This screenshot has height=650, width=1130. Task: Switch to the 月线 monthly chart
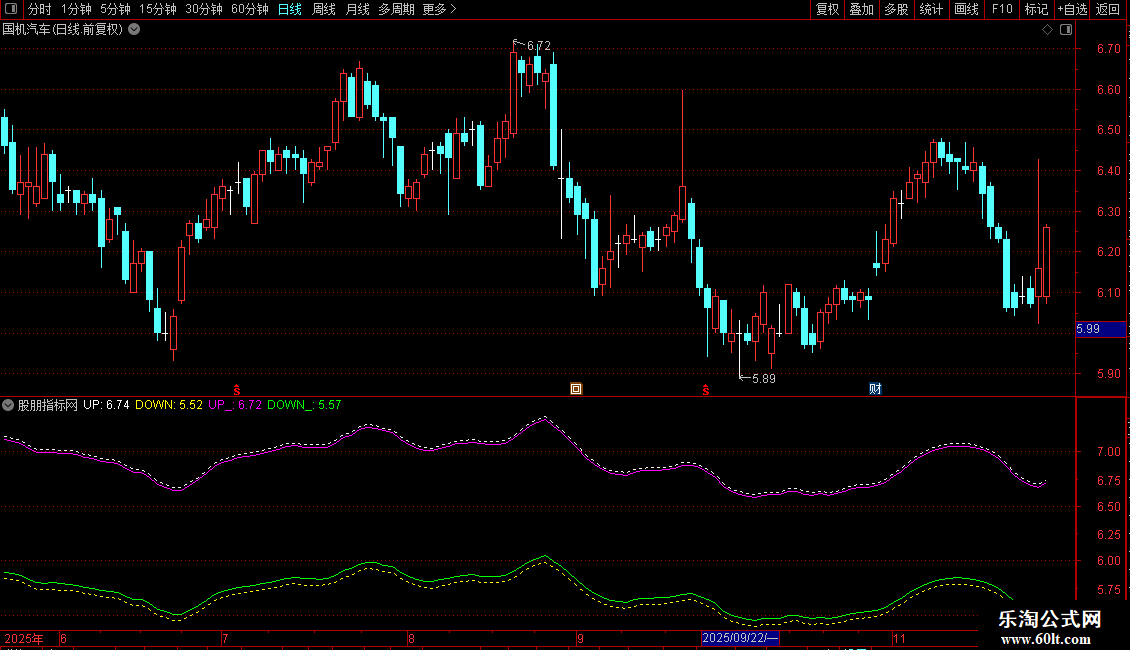point(357,9)
